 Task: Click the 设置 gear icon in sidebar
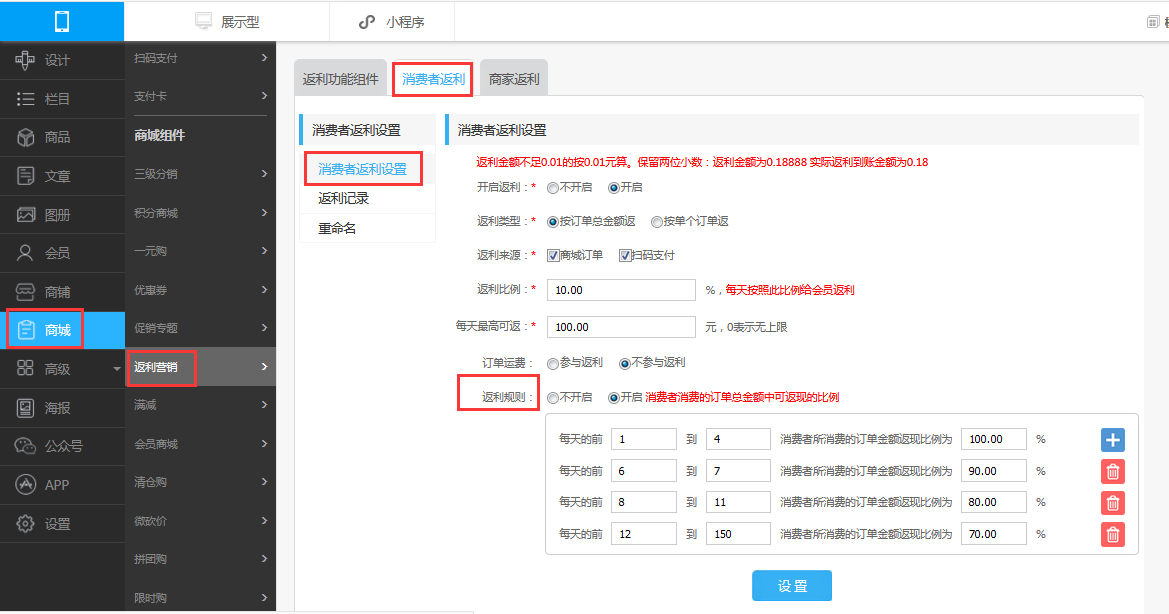click(25, 523)
